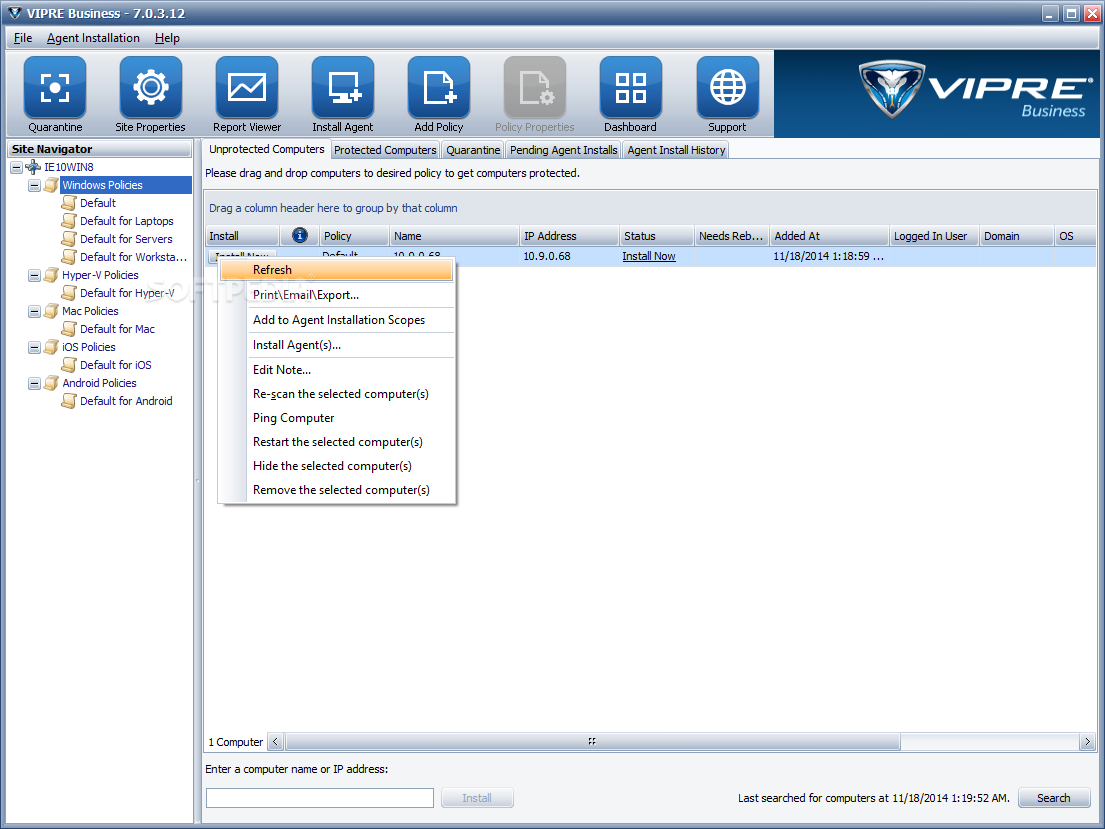The height and width of the screenshot is (829, 1105).
Task: Click horizontal scrollbar right arrow
Action: point(1087,742)
